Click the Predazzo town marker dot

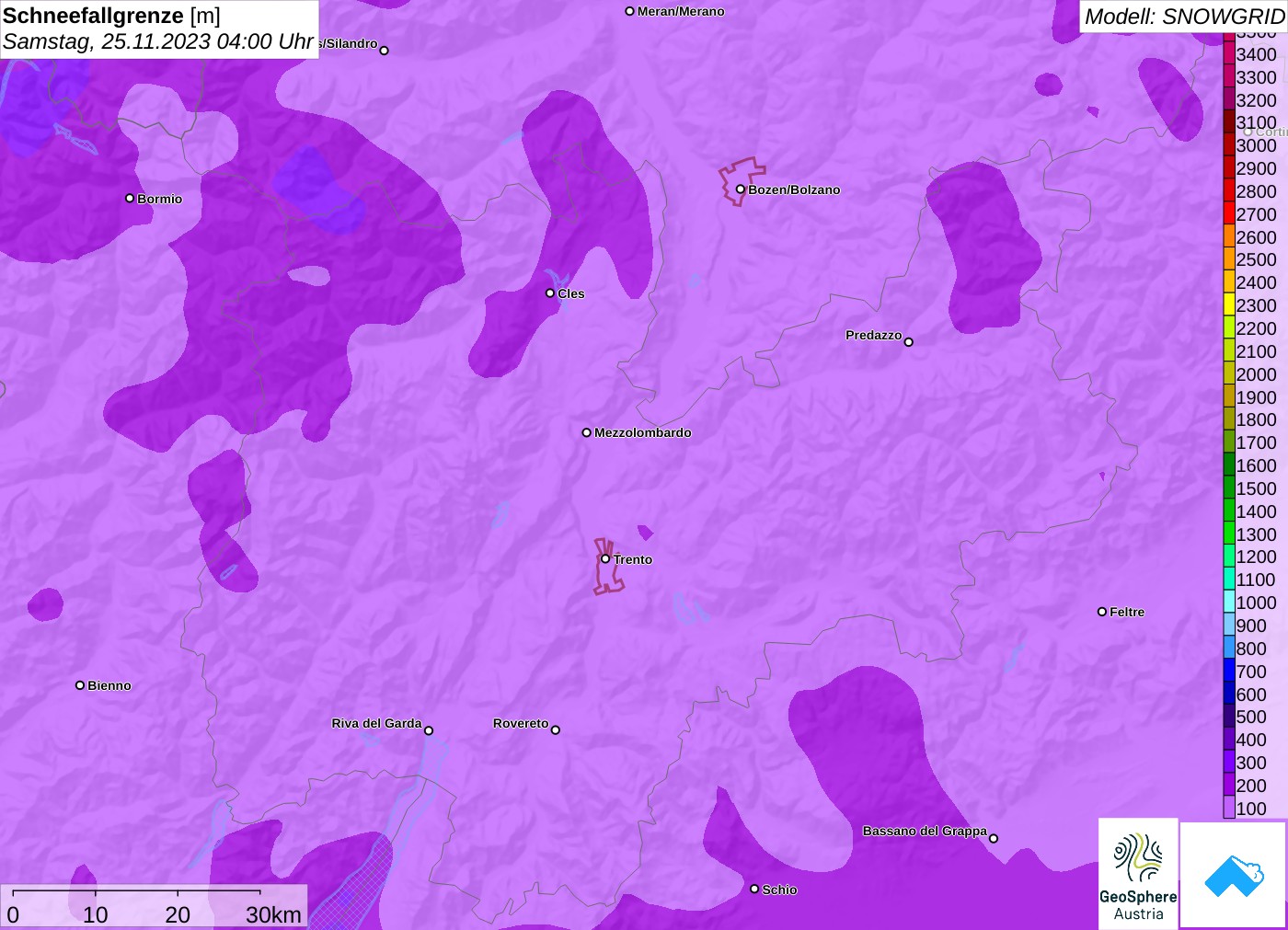(909, 342)
